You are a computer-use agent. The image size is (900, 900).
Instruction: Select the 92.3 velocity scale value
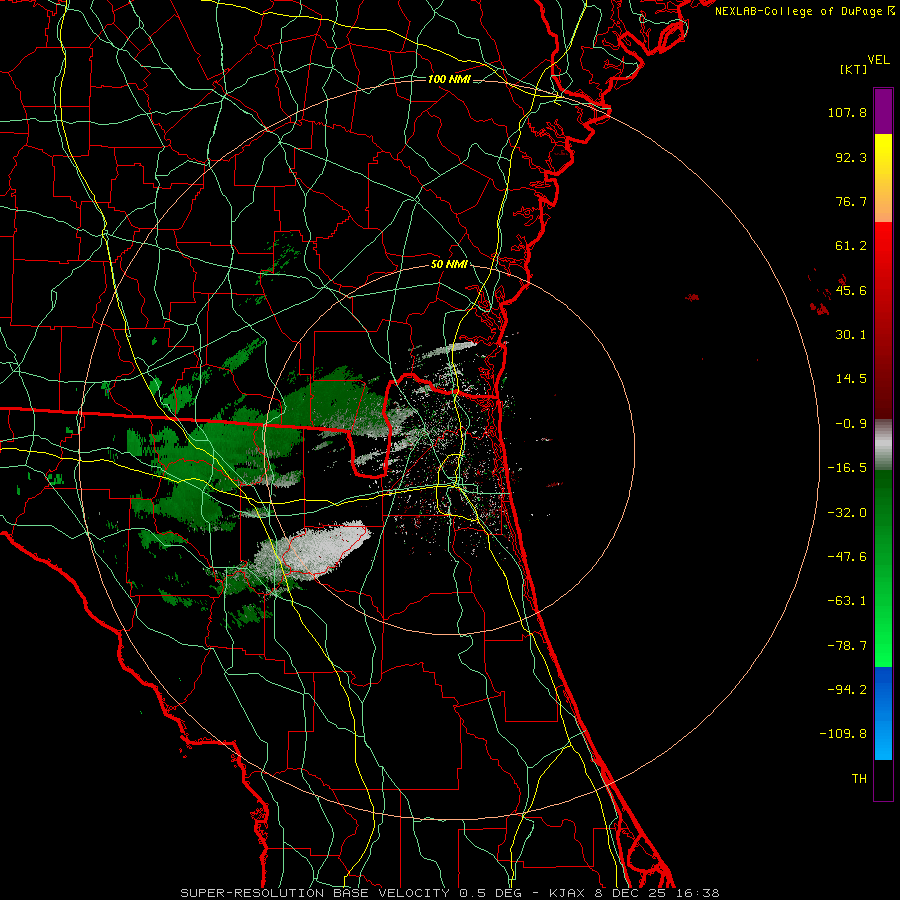(851, 157)
